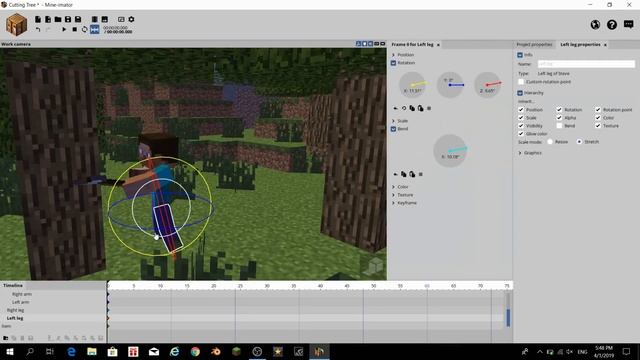Expand the Texture section

point(393,195)
